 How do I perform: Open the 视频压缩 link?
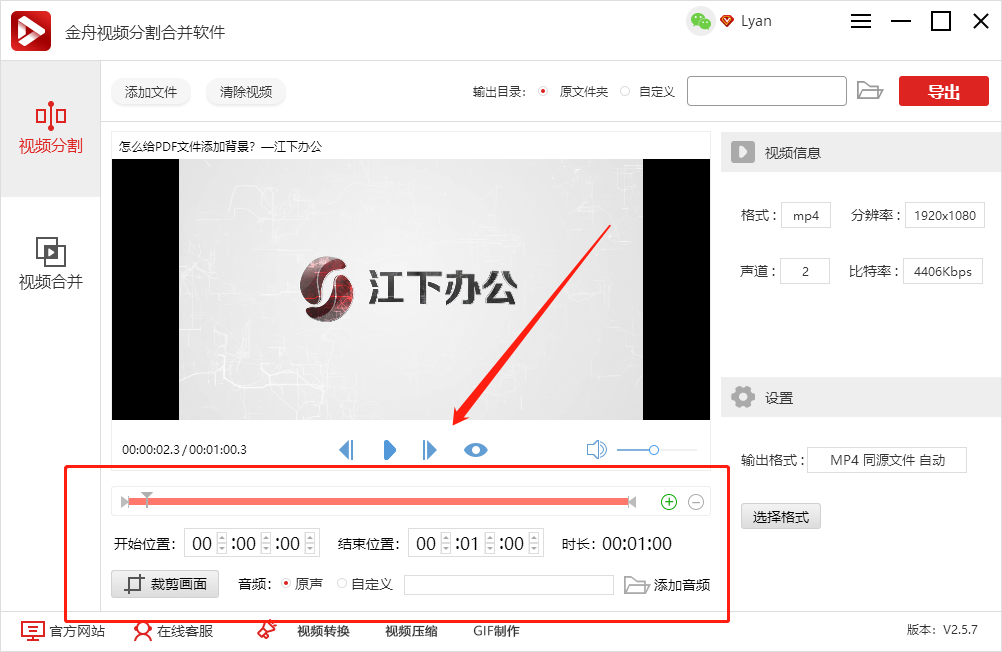(x=412, y=631)
